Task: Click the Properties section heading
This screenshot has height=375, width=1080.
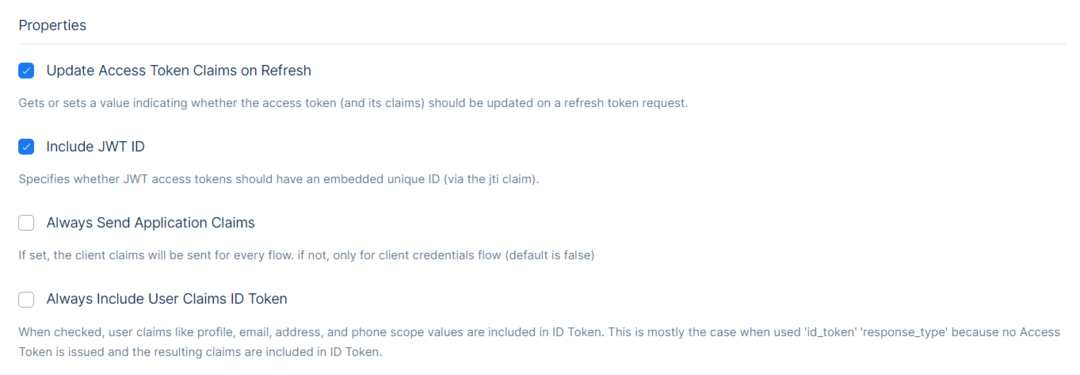Action: pyautogui.click(x=52, y=26)
